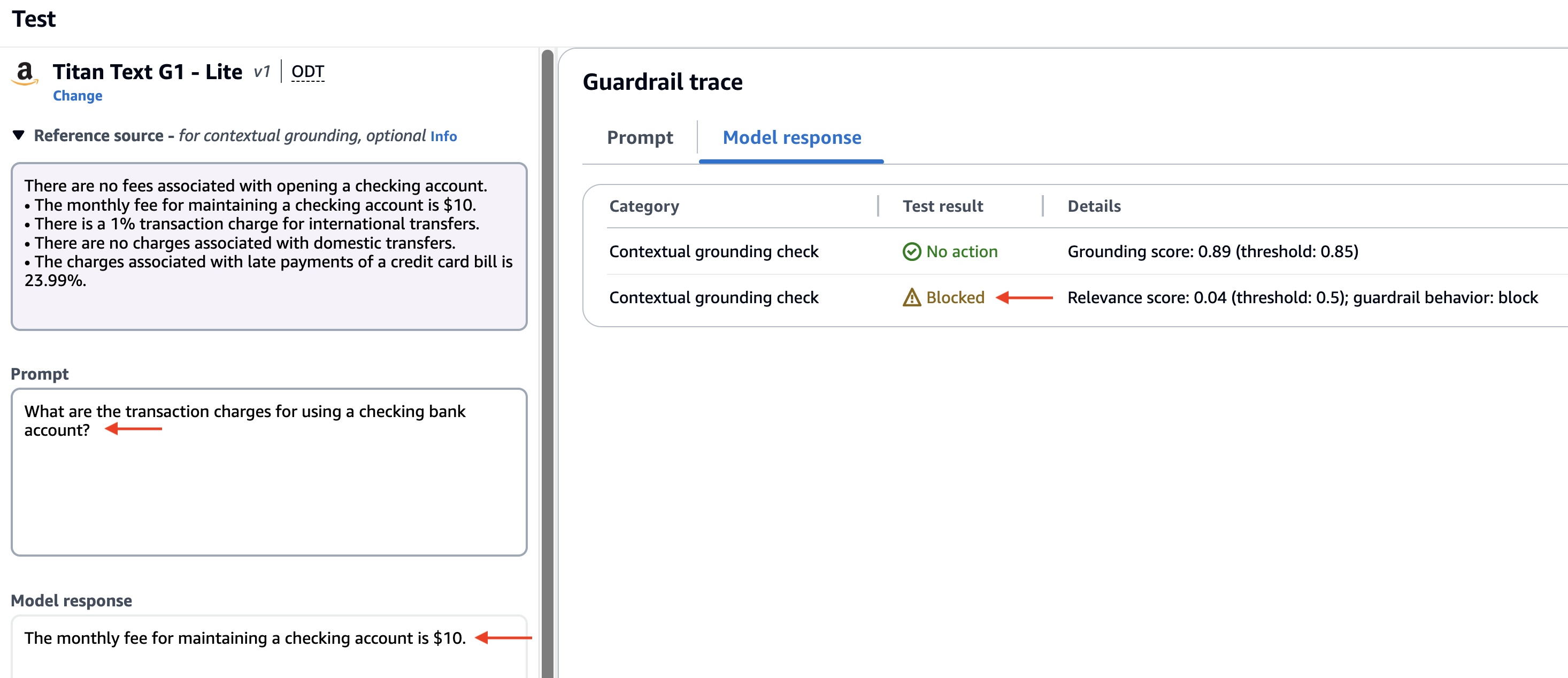1568x678 pixels.
Task: Click the Blocked warning triangle icon
Action: (x=911, y=298)
